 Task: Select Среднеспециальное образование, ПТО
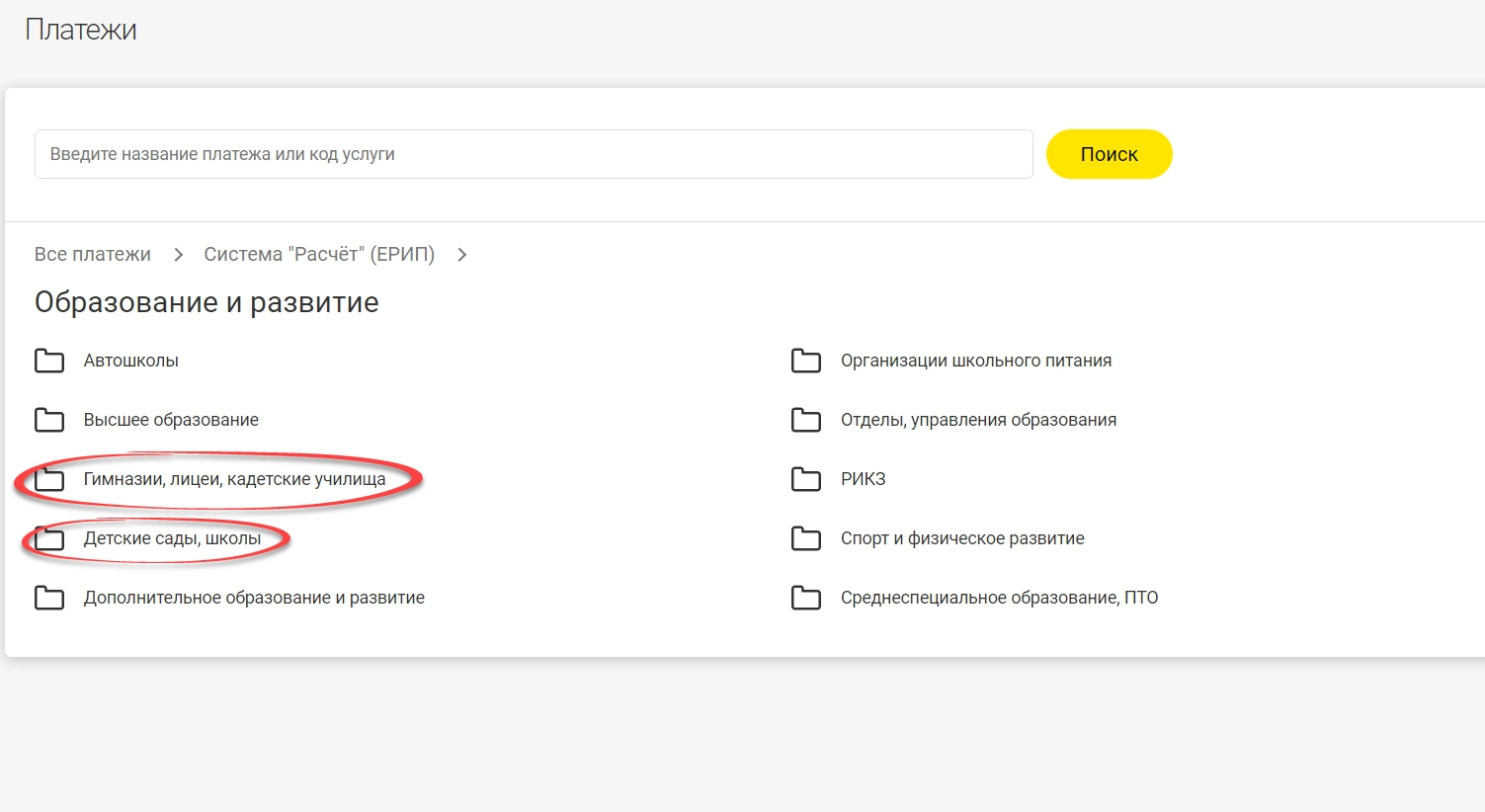999,598
